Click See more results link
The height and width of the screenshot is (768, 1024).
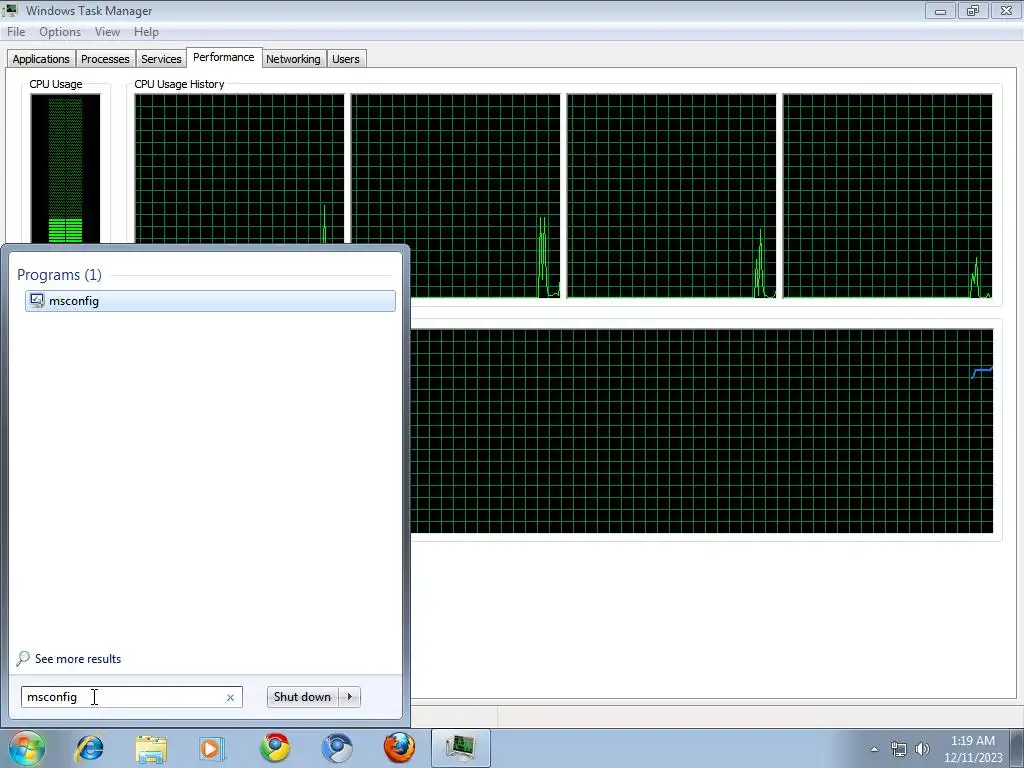(78, 659)
